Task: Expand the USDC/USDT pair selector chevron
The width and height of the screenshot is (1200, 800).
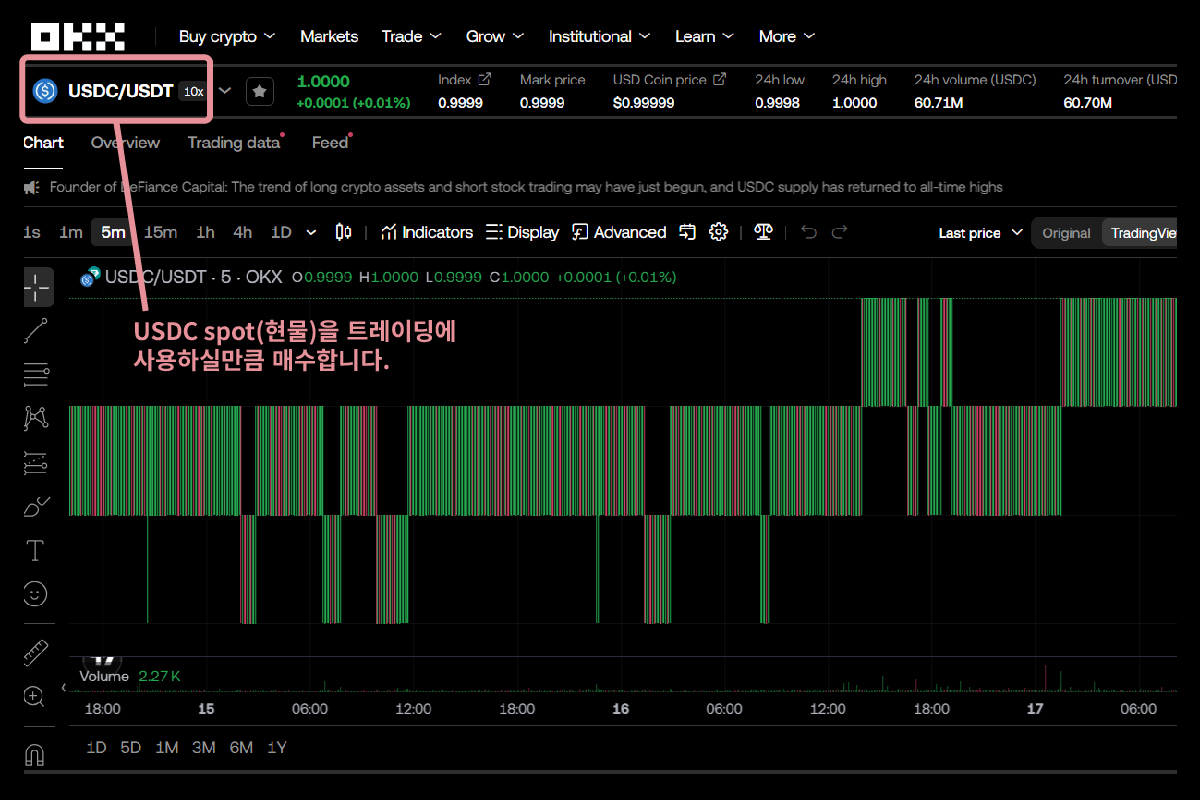Action: (225, 91)
